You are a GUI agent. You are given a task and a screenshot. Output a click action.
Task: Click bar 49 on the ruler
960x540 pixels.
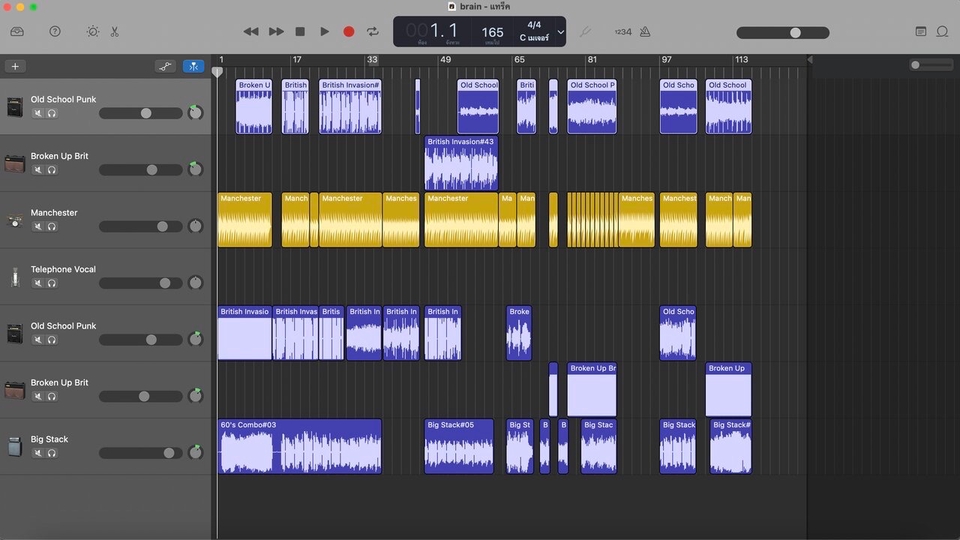[x=446, y=59]
